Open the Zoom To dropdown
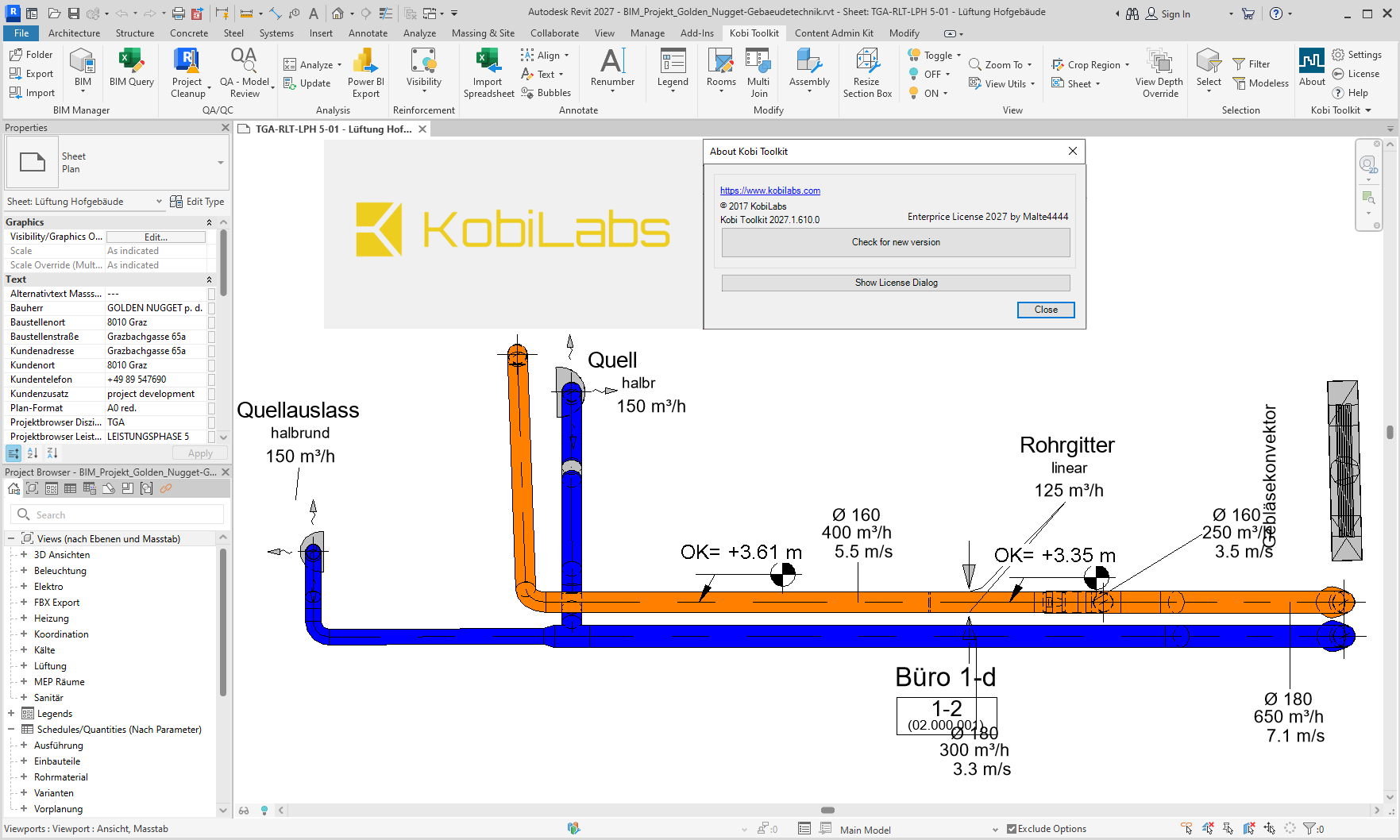Image resolution: width=1400 pixels, height=840 pixels. [x=1001, y=64]
